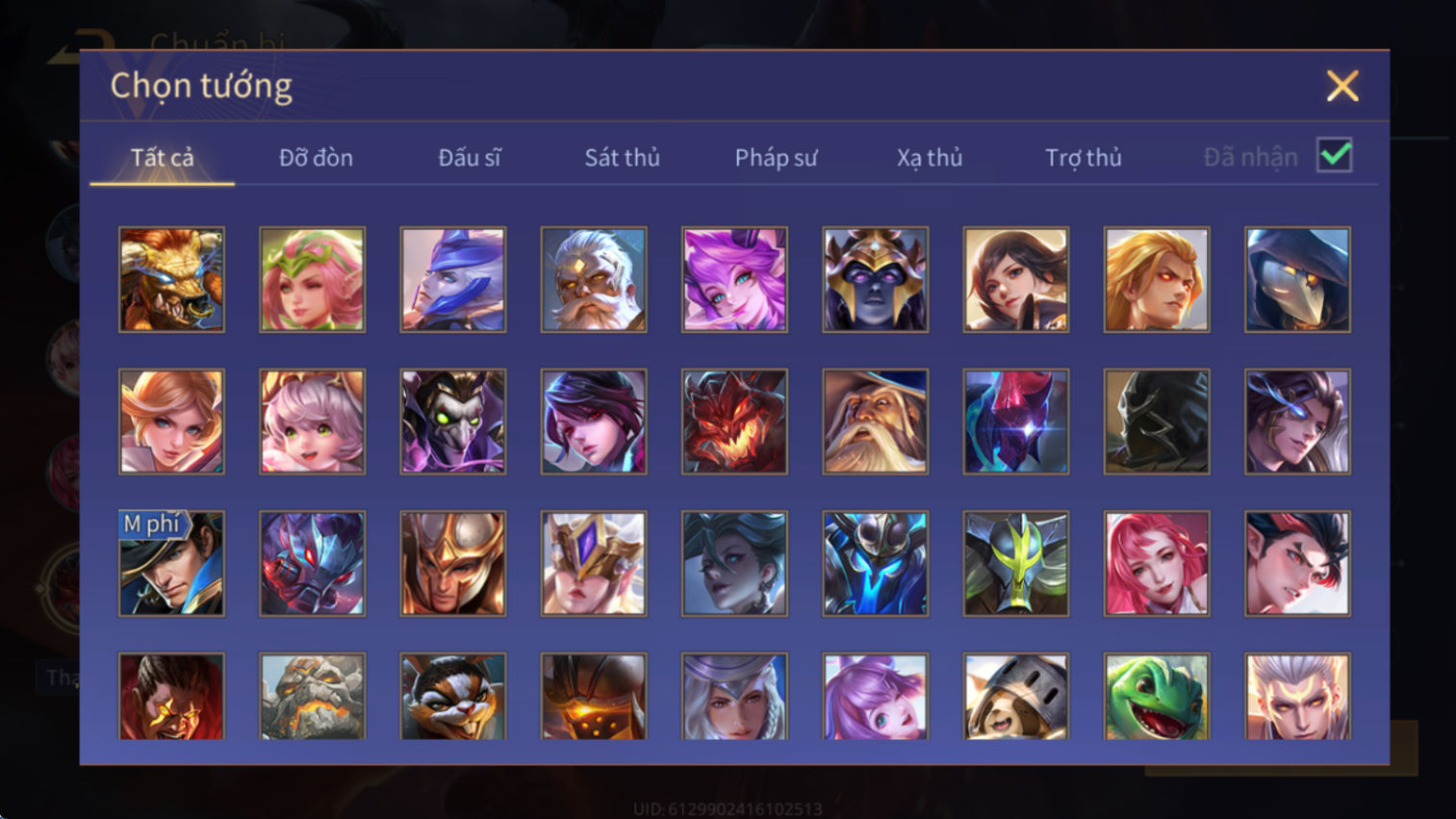
Task: Choose the red fire demon hero
Action: 734,422
